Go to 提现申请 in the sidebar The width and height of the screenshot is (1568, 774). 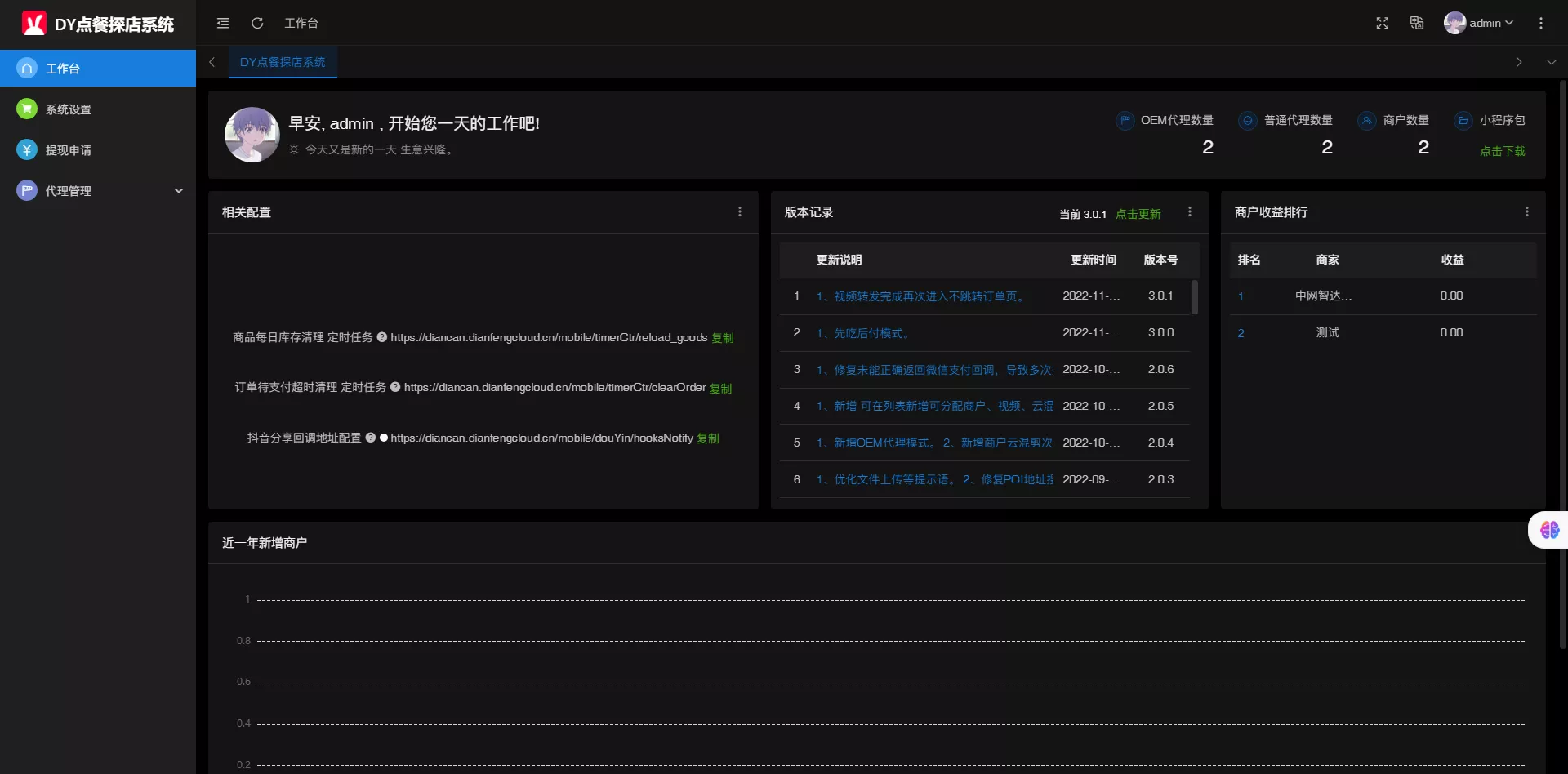point(69,150)
